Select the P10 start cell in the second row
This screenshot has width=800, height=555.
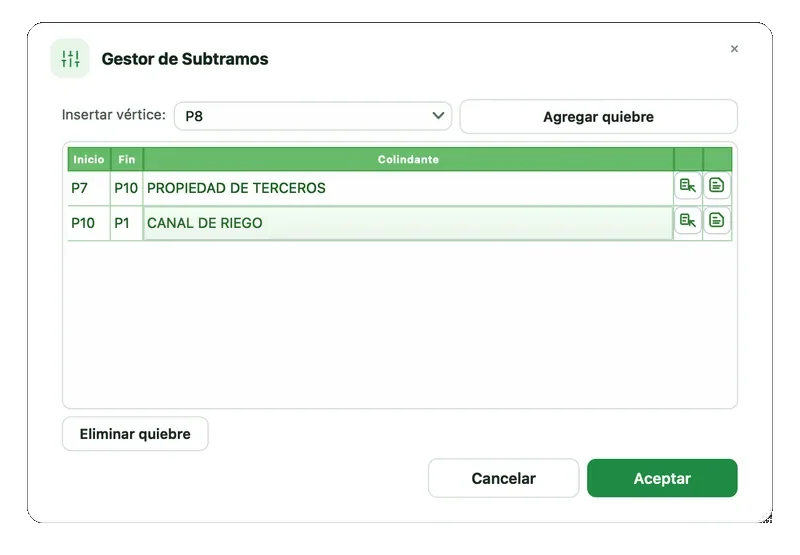click(89, 223)
